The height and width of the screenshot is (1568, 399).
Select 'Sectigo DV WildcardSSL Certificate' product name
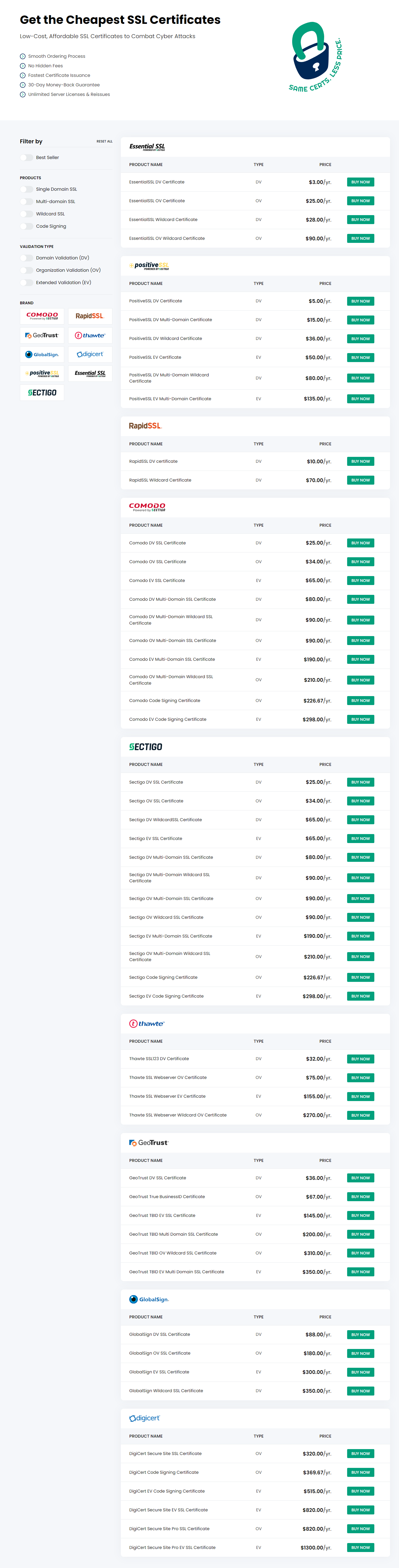(165, 820)
